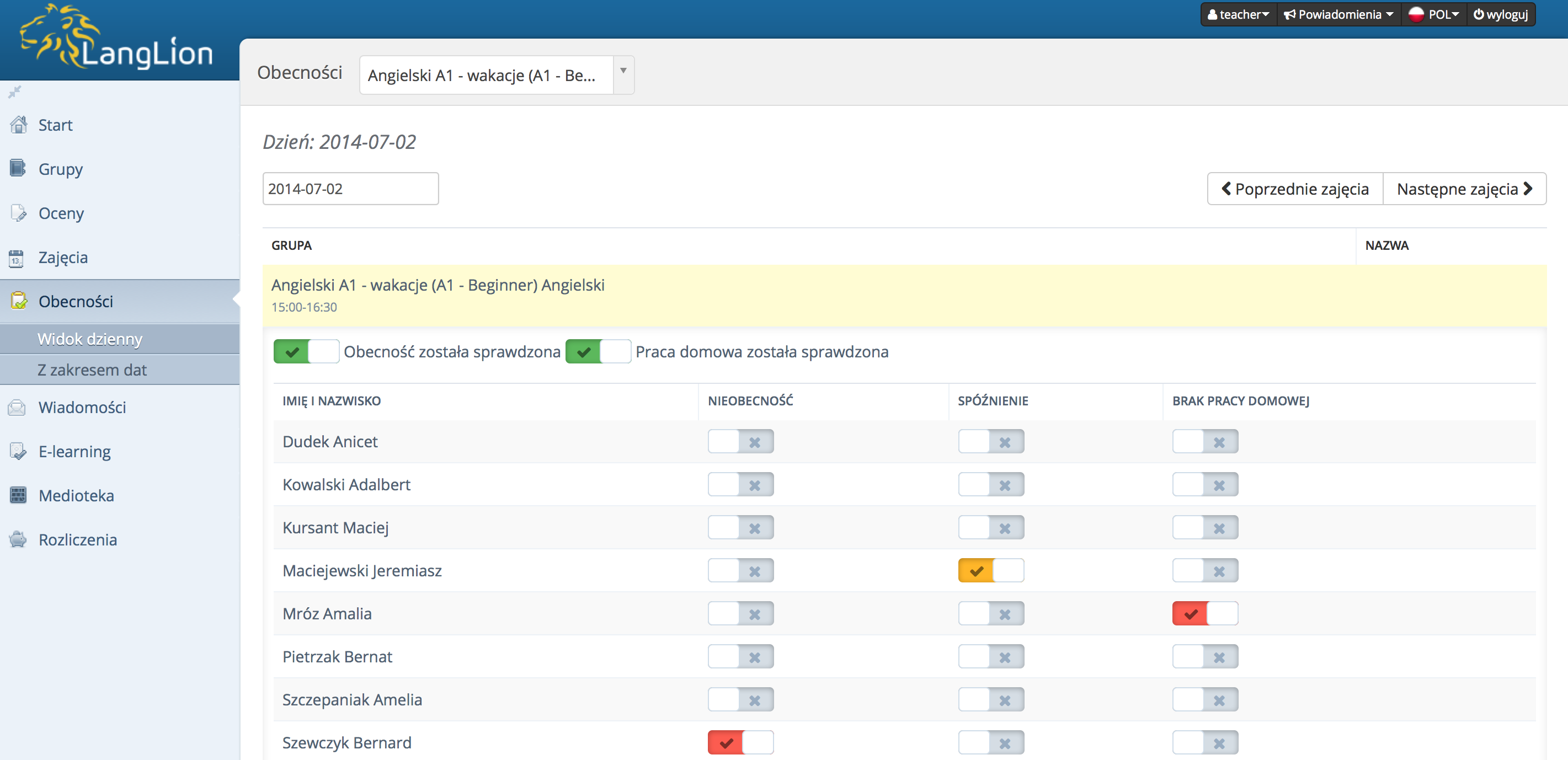Toggle Obecność została sprawdzona switch

point(306,352)
